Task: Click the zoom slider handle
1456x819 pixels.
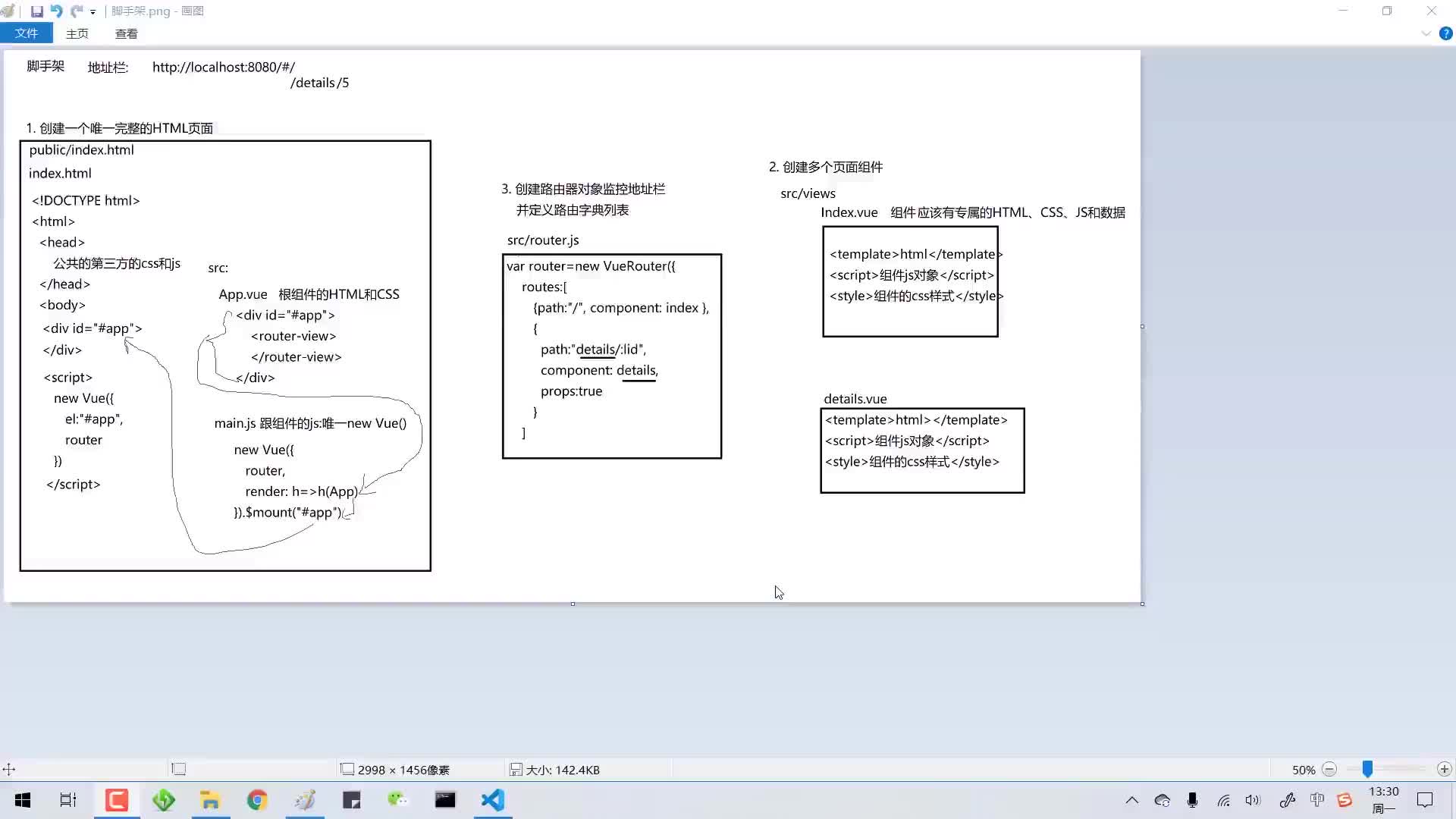Action: tap(1367, 770)
